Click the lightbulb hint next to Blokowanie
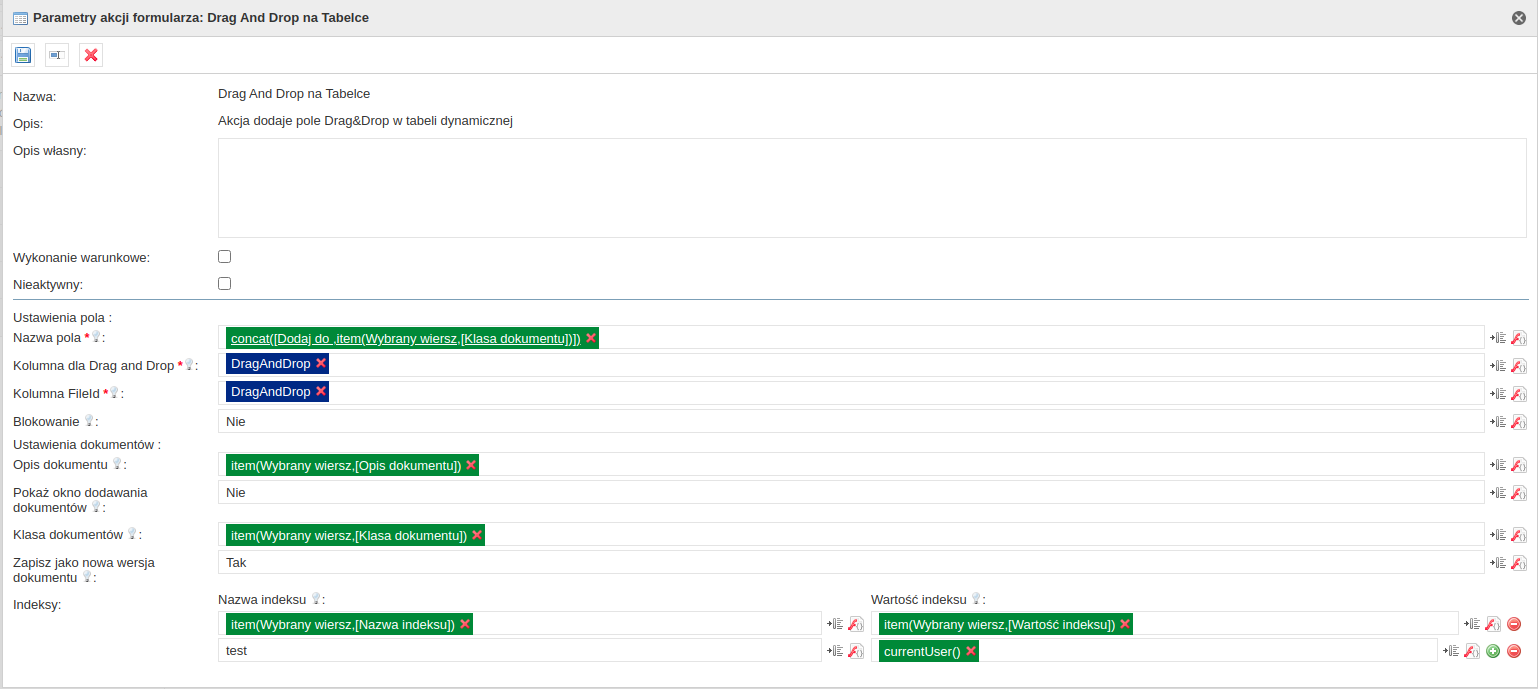This screenshot has height=689, width=1538. pos(88,421)
